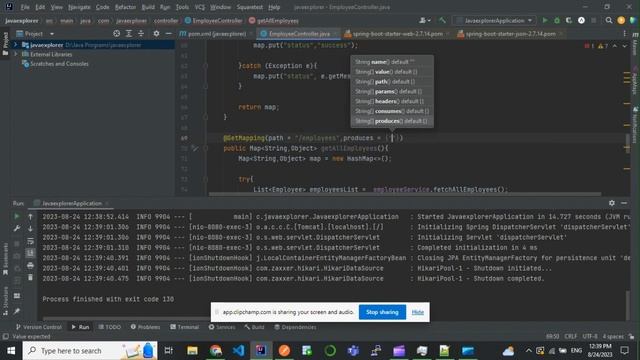Open the Version Control tool window tab
This screenshot has height=360, width=640.
click(38, 327)
